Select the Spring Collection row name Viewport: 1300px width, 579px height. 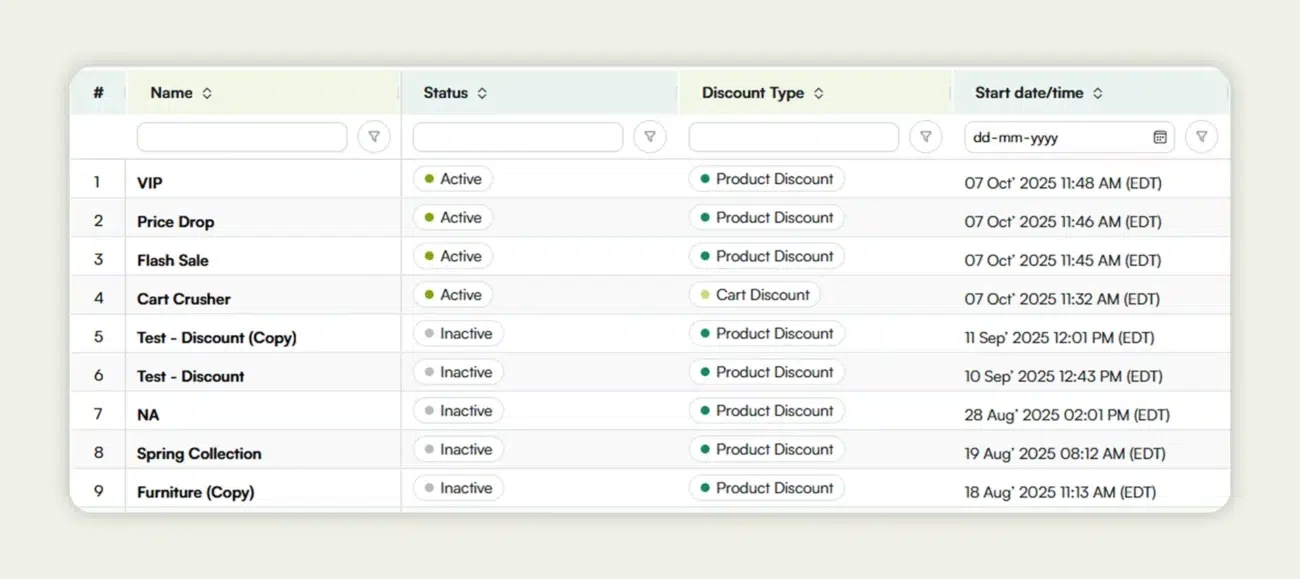tap(198, 453)
